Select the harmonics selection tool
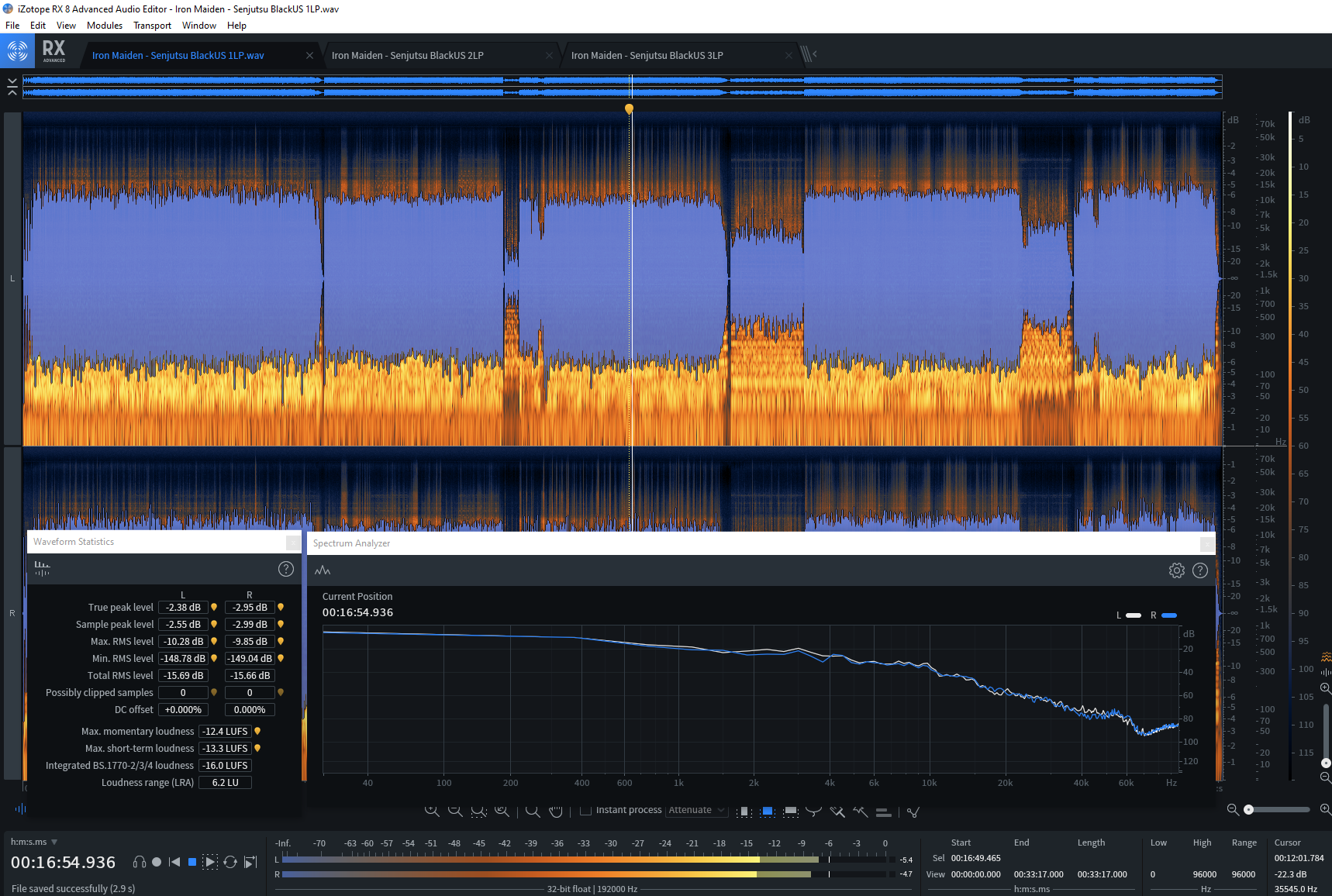 coord(883,812)
